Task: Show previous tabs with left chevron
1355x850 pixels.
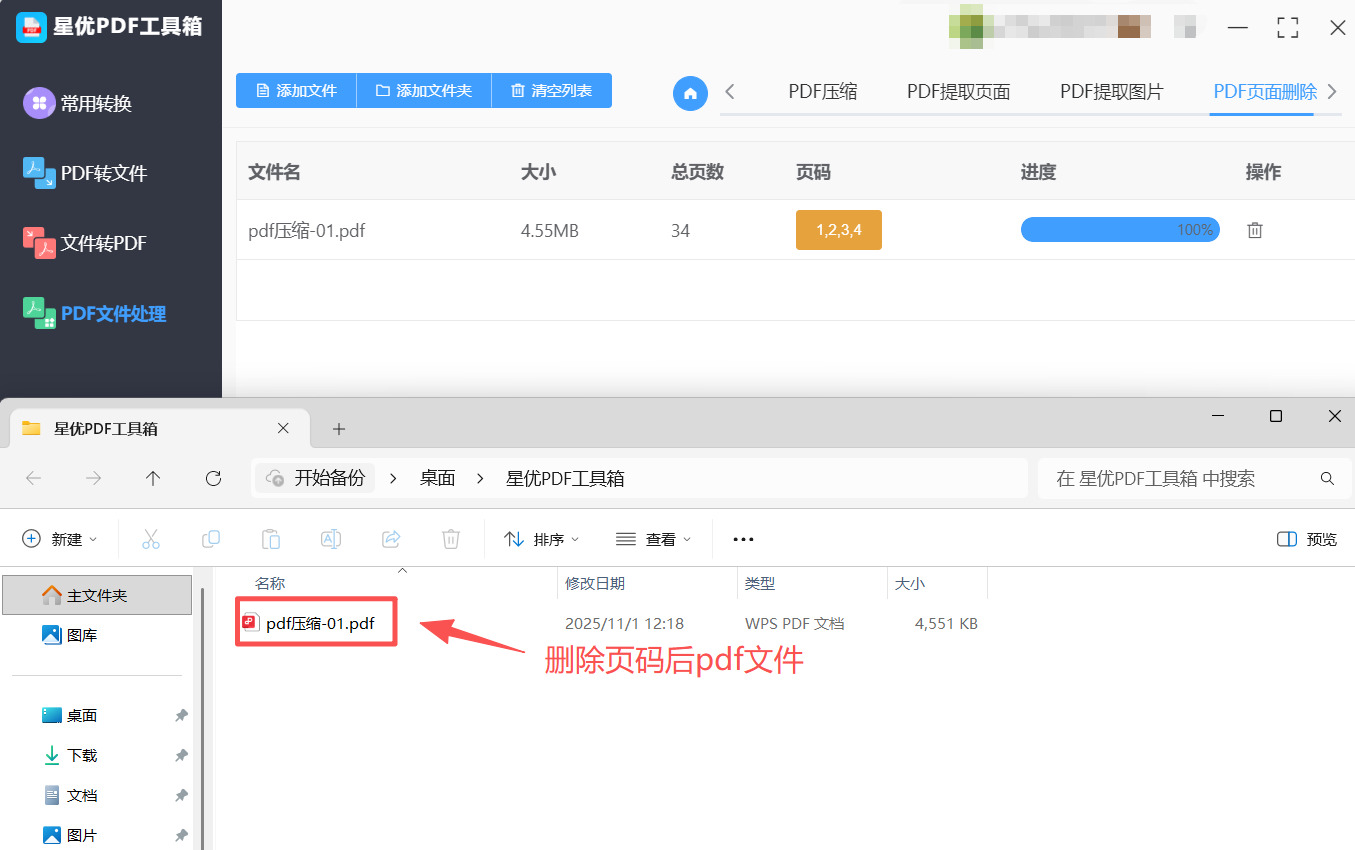Action: tap(730, 92)
